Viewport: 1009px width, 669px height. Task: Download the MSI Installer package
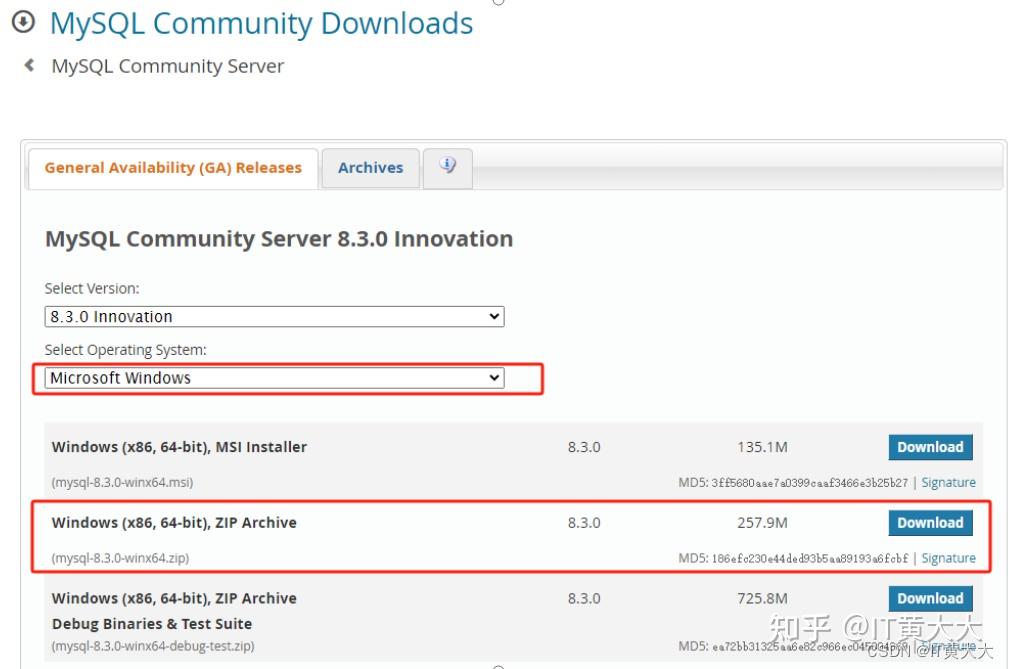[x=929, y=447]
